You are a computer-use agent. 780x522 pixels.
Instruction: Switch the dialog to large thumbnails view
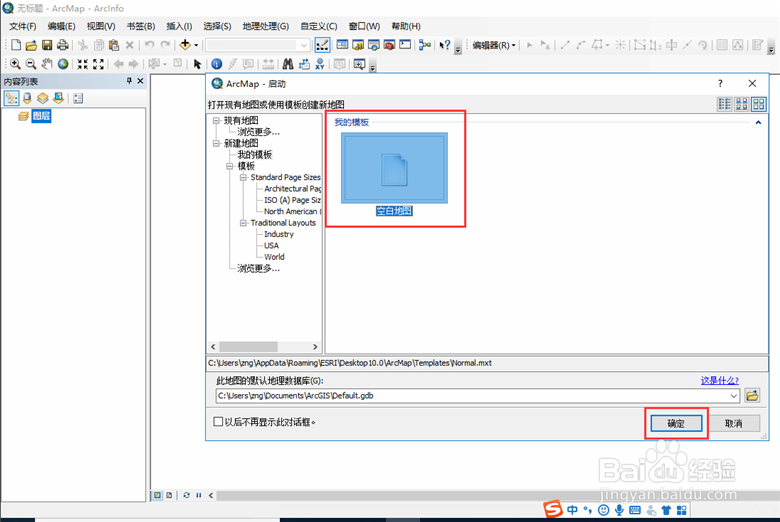click(759, 104)
